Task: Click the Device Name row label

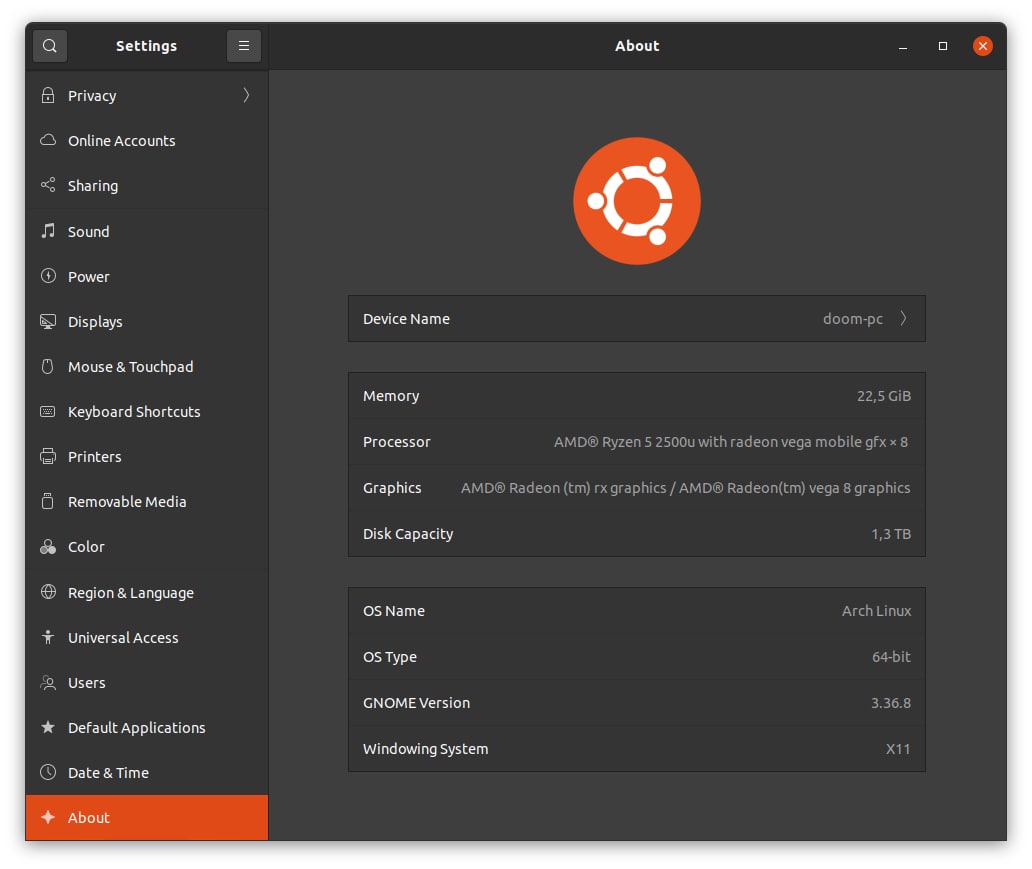Action: point(406,319)
